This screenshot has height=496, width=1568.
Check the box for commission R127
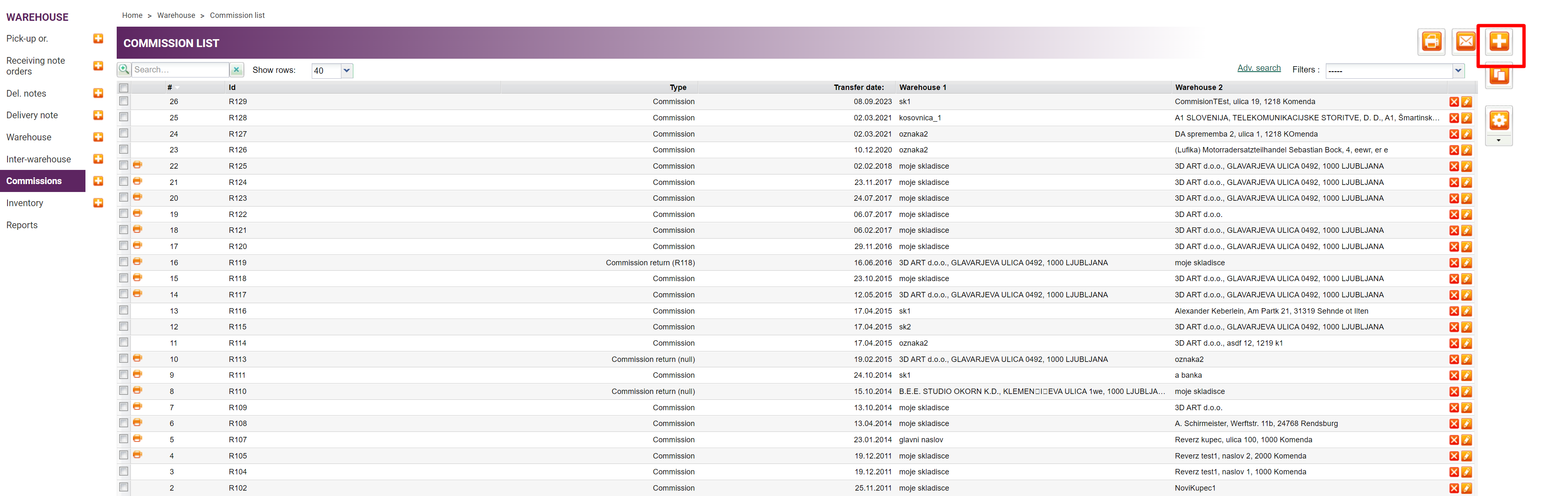[124, 133]
